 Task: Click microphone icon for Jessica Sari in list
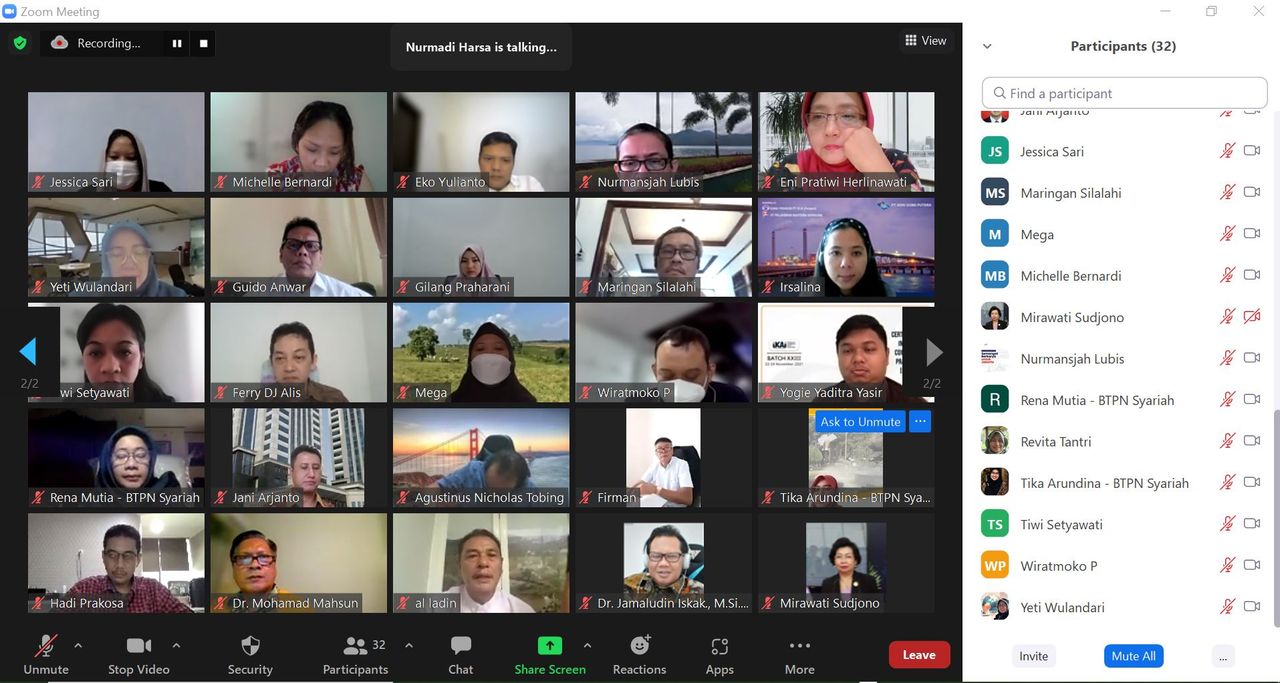tap(1227, 151)
